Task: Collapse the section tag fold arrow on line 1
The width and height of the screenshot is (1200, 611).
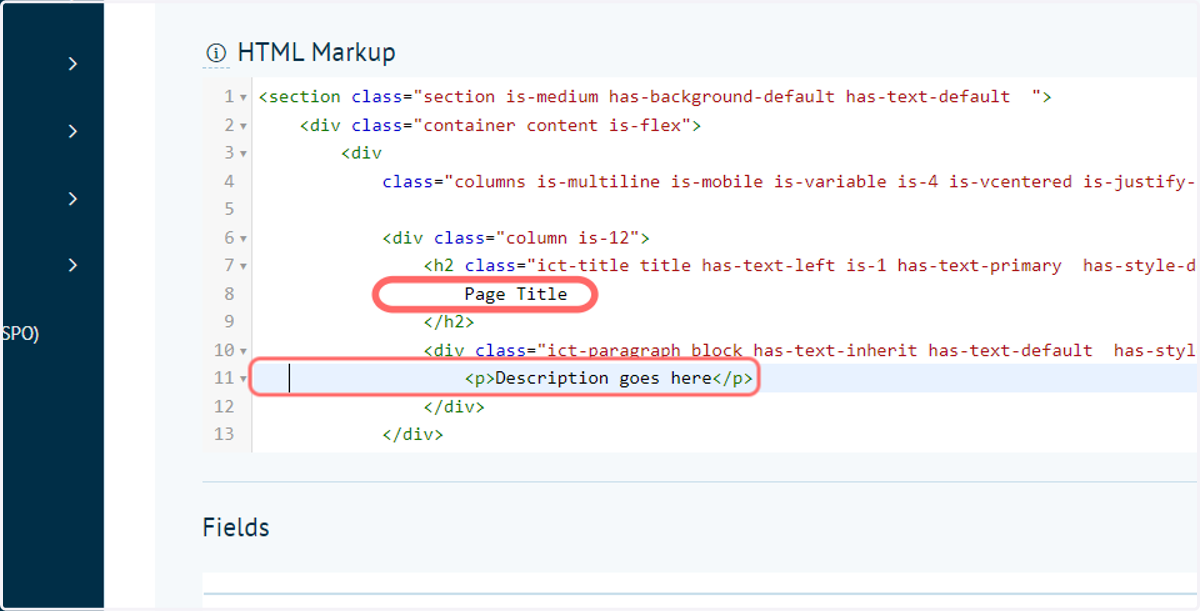Action: (243, 98)
